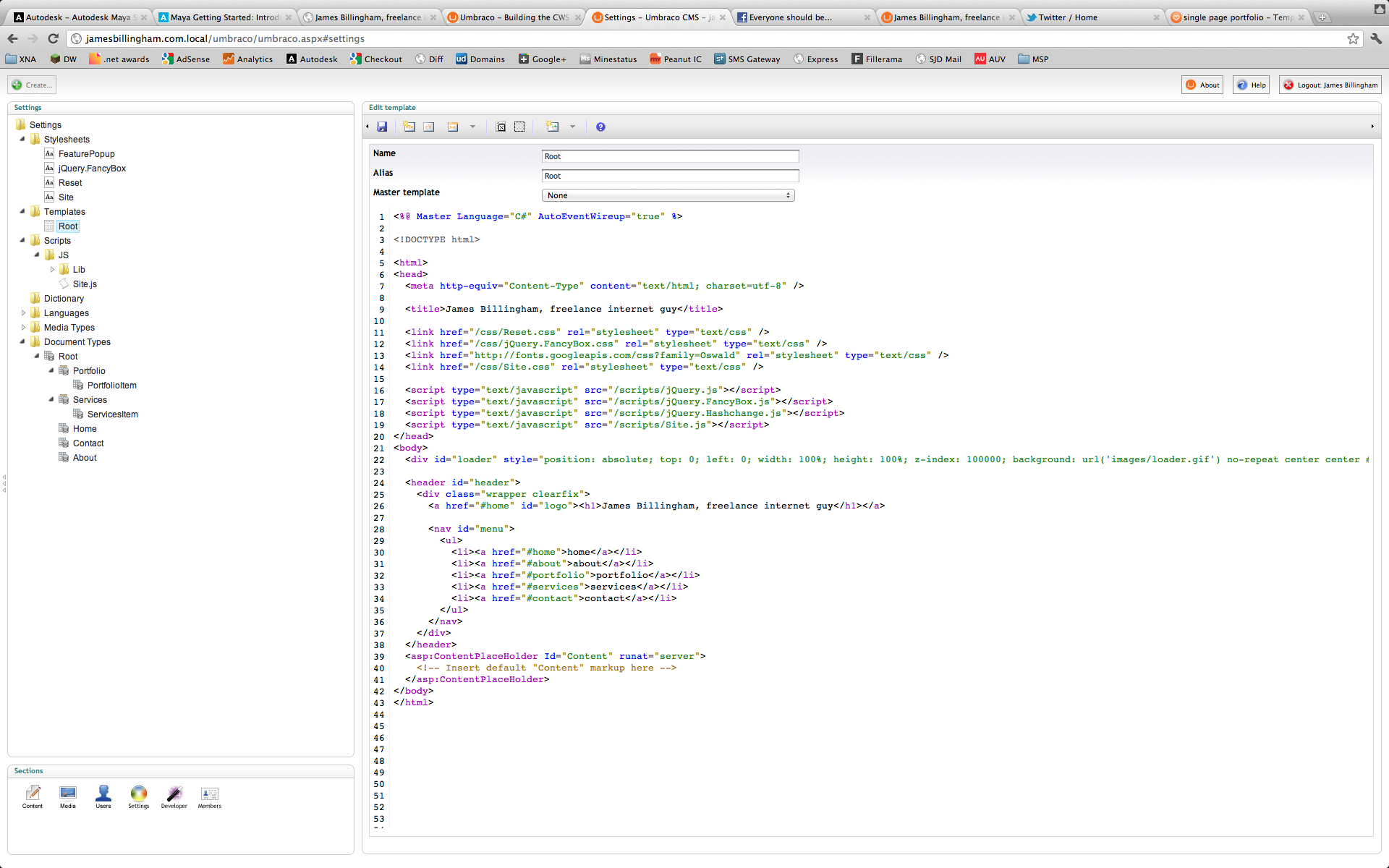The image size is (1389, 868).
Task: Select the top-level Settings node
Action: [x=45, y=124]
